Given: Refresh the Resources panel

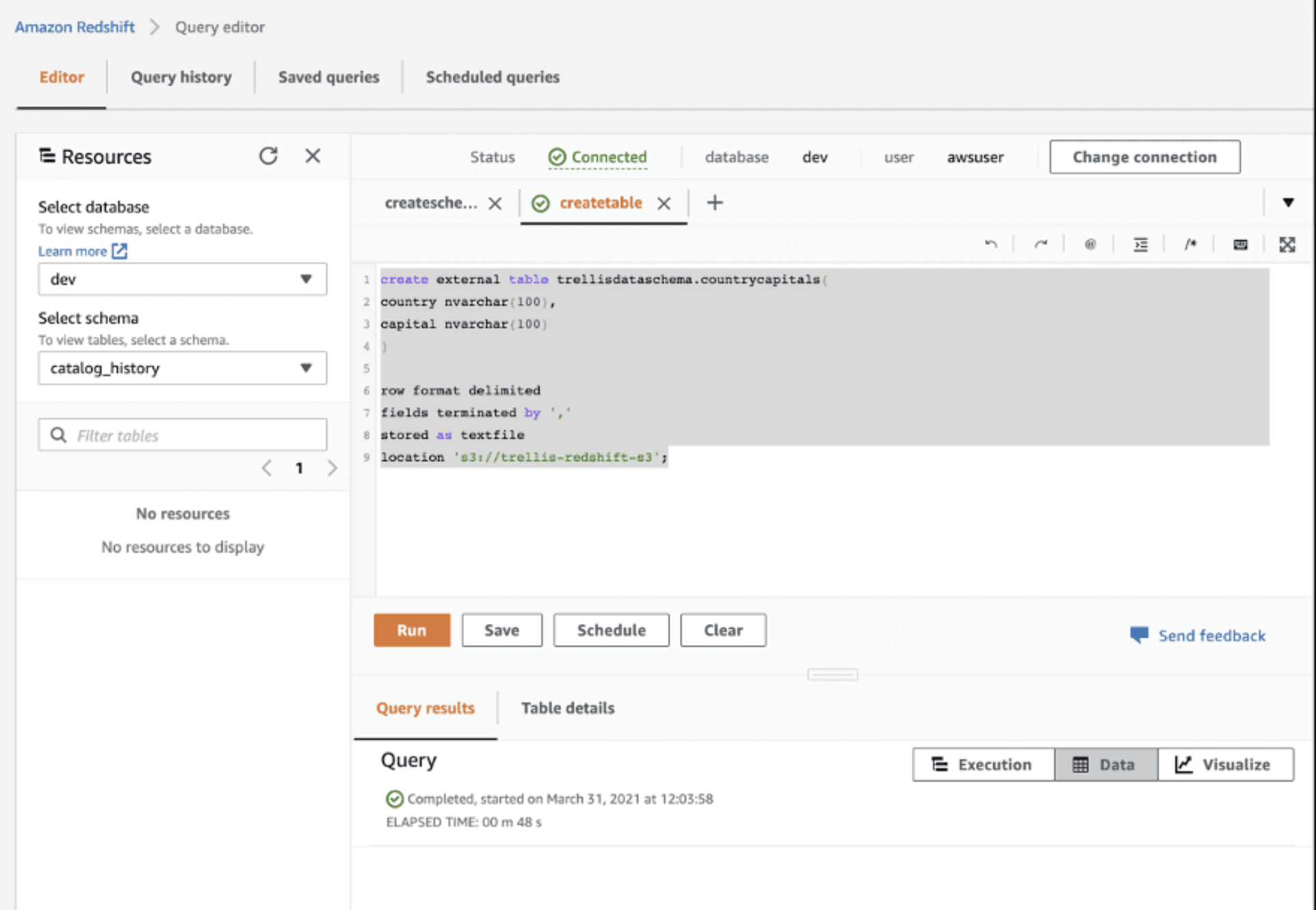Looking at the screenshot, I should (x=268, y=156).
